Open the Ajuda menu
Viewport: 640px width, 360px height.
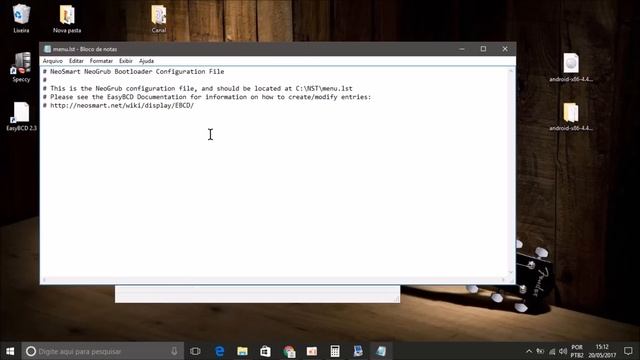click(x=146, y=61)
